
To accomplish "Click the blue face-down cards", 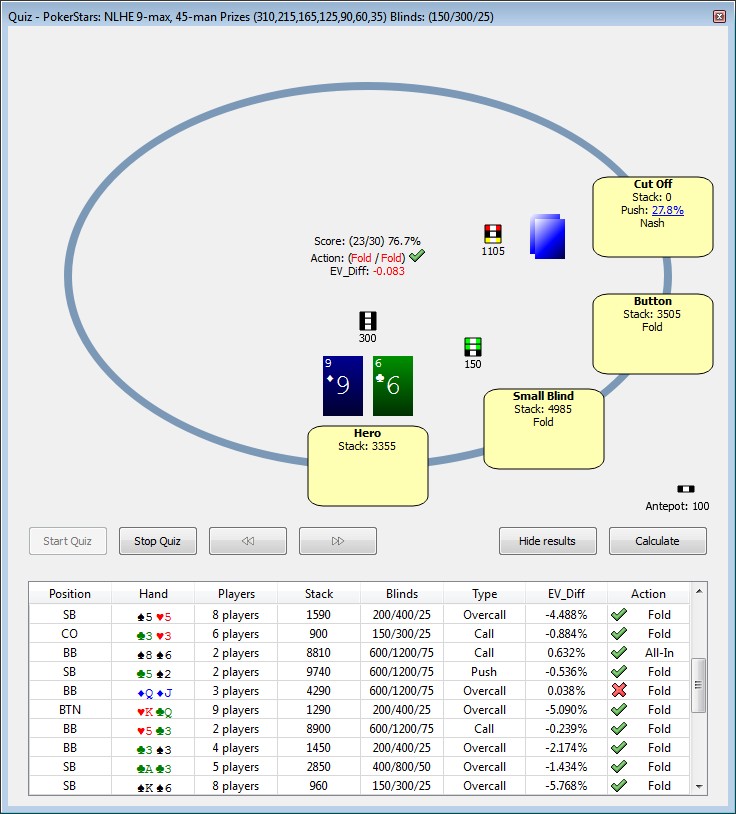I will coord(548,236).
